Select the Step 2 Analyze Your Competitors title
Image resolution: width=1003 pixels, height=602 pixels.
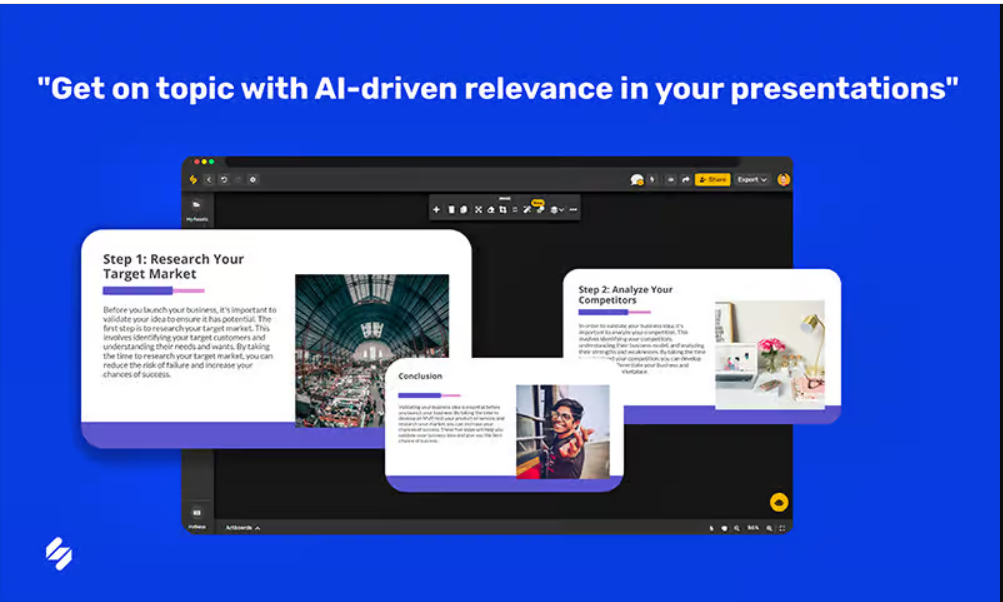626,294
